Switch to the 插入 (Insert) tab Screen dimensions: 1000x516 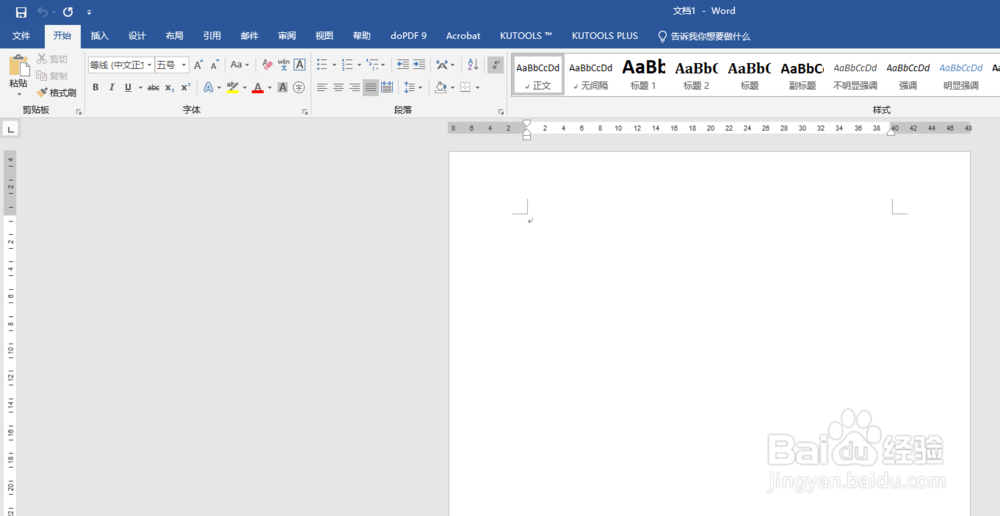pyautogui.click(x=99, y=36)
